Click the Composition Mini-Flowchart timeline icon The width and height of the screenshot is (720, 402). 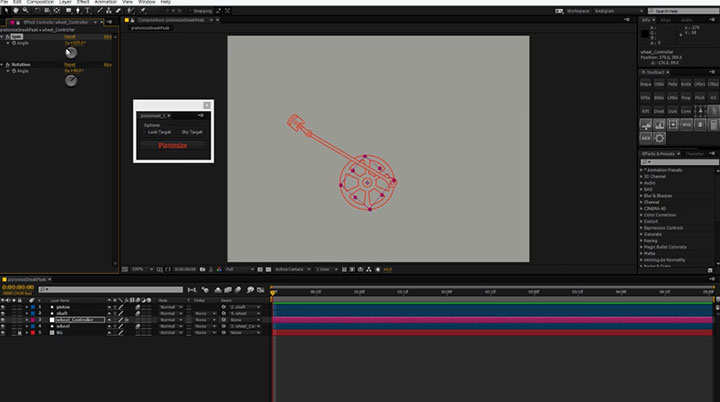pyautogui.click(x=192, y=290)
